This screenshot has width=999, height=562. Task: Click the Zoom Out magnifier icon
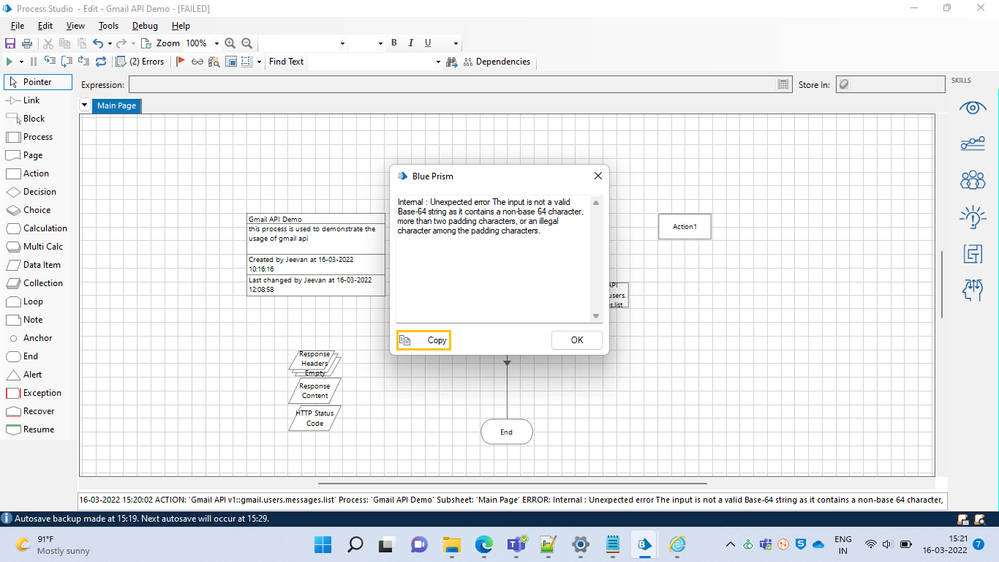[247, 44]
